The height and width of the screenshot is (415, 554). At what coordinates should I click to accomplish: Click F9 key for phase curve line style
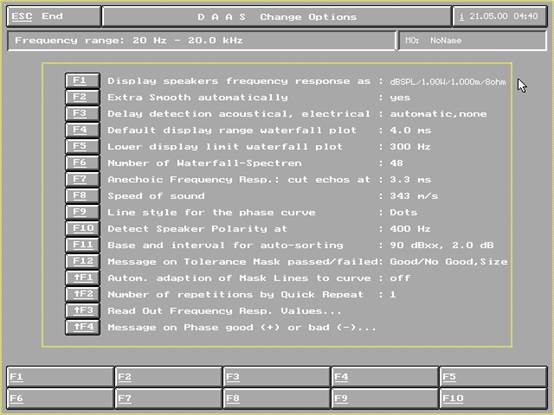(82, 212)
